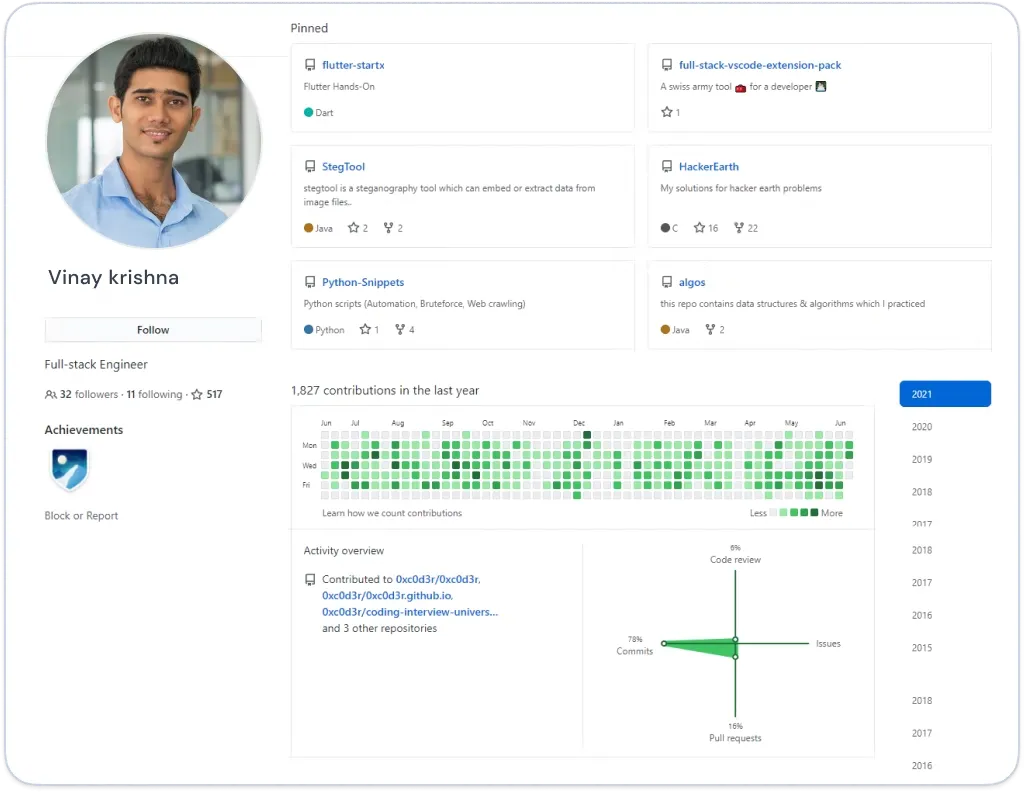Viewport: 1024px width, 792px height.
Task: Click Block or Report
Action: click(81, 515)
